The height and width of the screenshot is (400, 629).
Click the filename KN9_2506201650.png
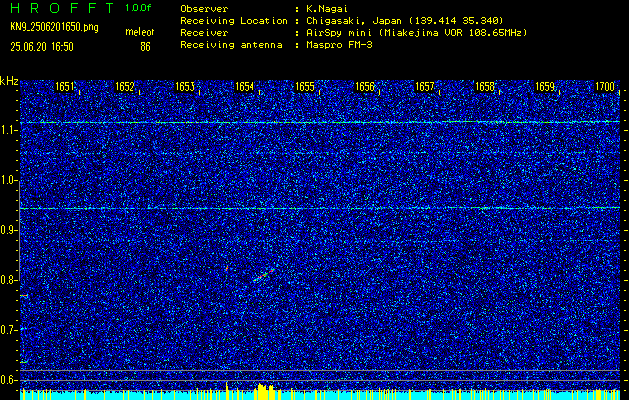pos(54,27)
